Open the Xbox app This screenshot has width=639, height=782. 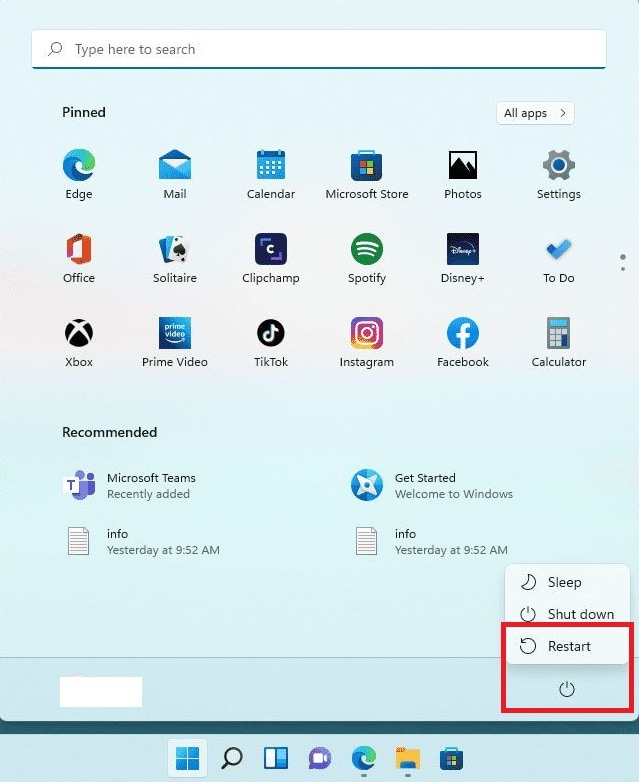click(x=79, y=342)
